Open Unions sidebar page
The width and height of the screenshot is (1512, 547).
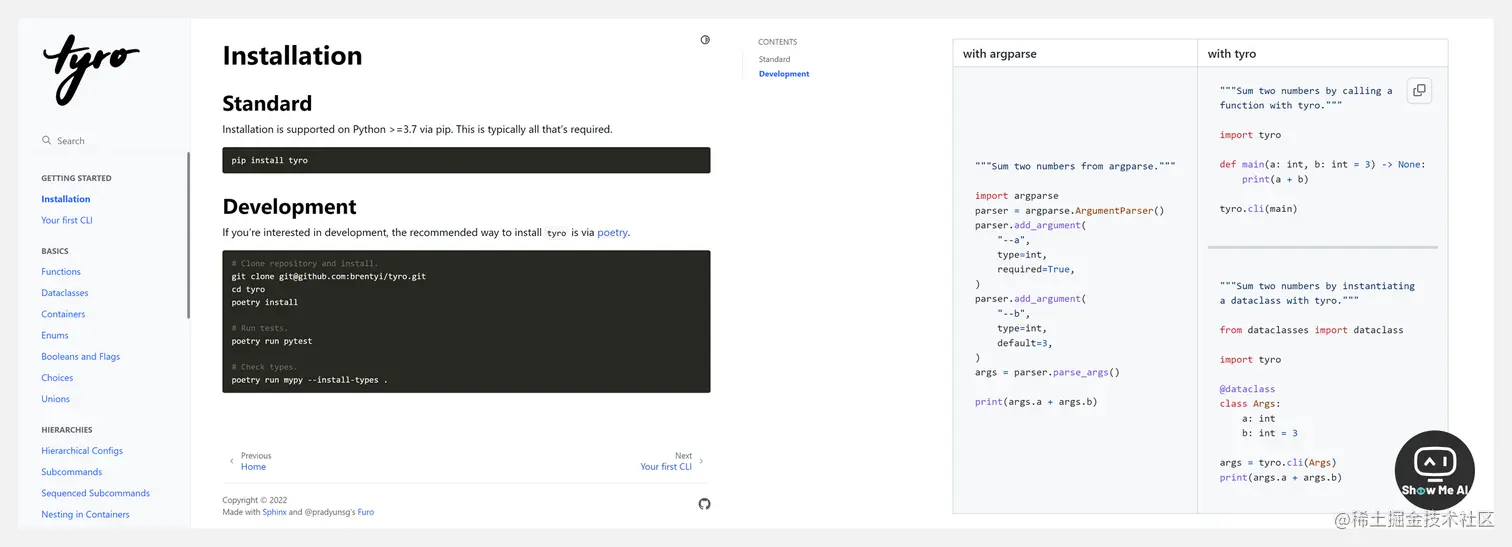(x=56, y=399)
